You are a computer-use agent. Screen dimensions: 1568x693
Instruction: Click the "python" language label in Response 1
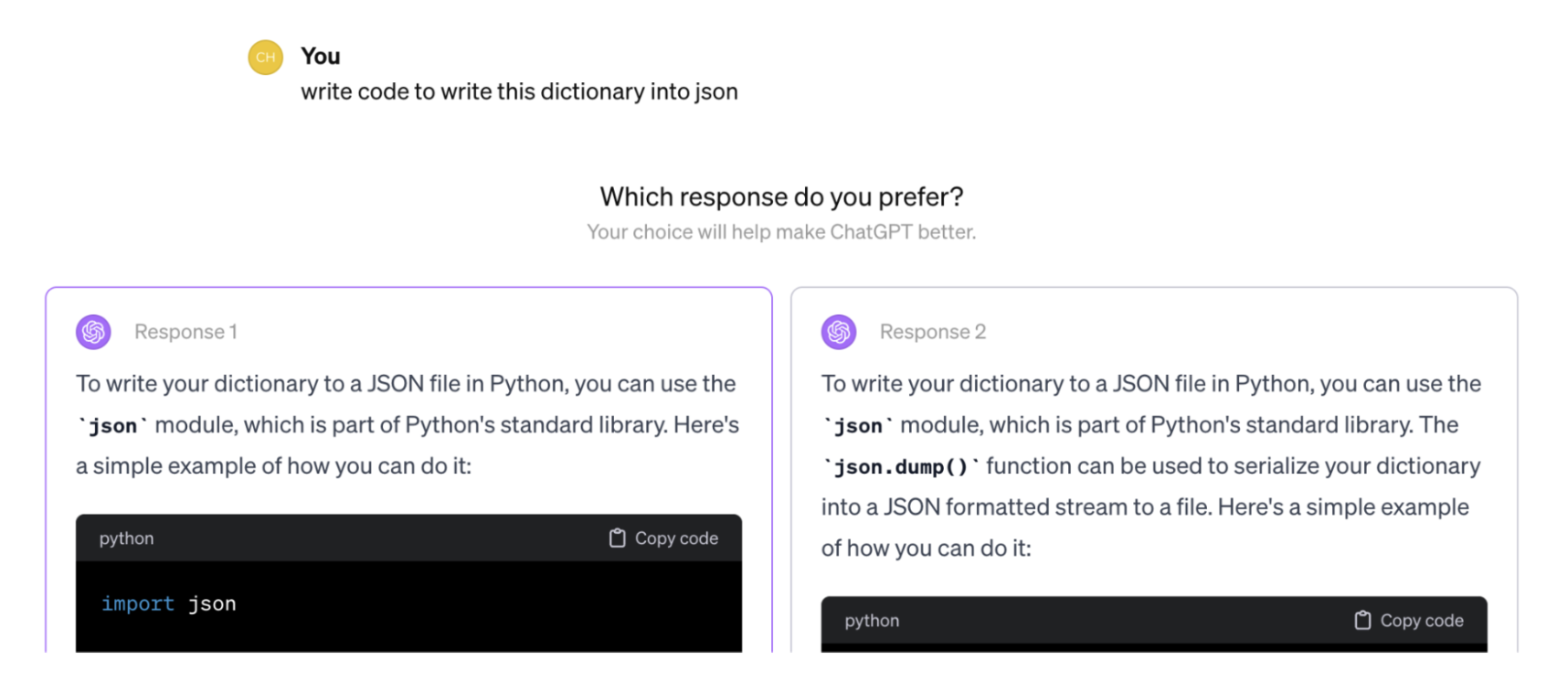126,538
